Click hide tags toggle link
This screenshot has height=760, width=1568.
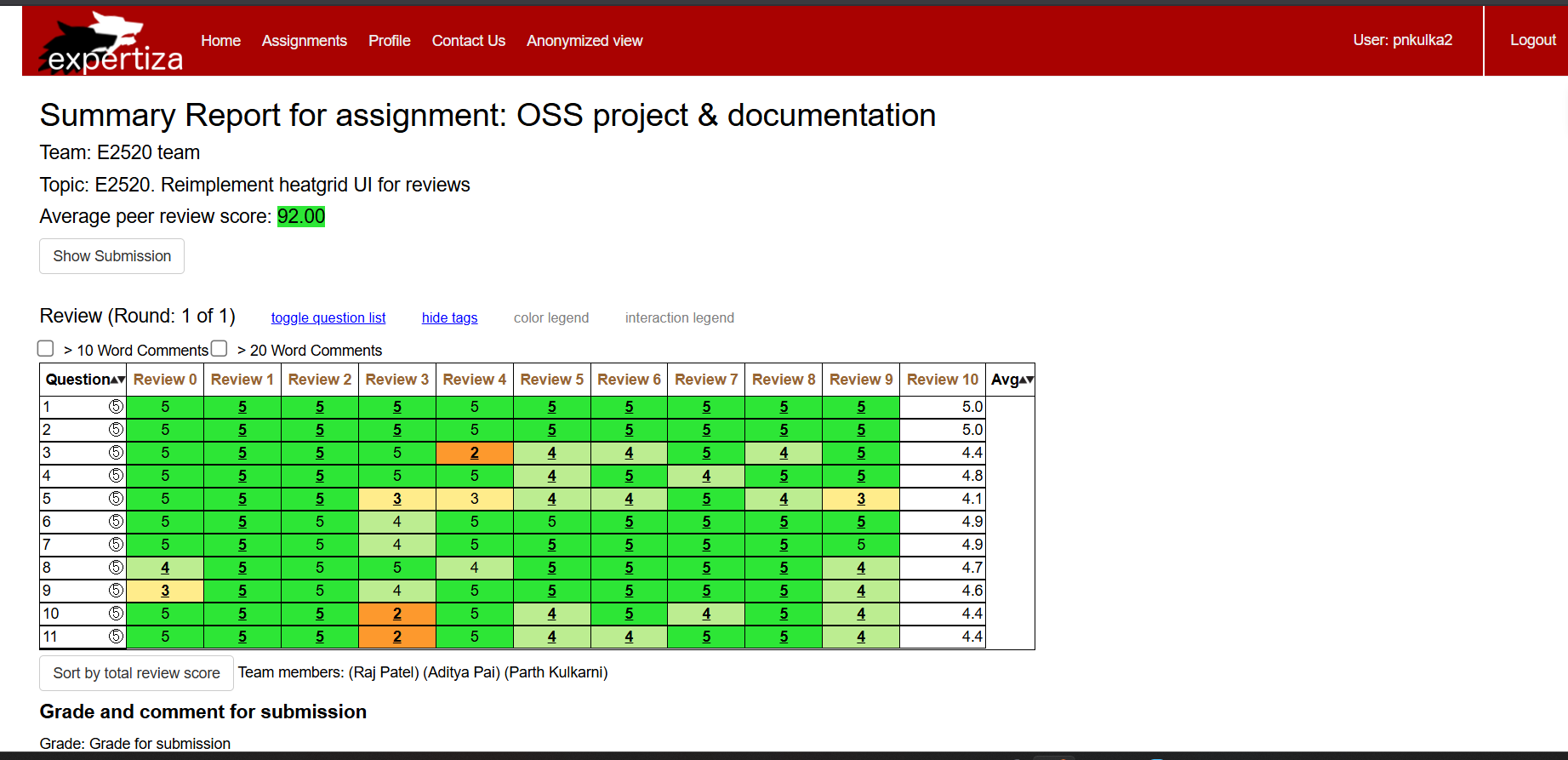[x=449, y=318]
